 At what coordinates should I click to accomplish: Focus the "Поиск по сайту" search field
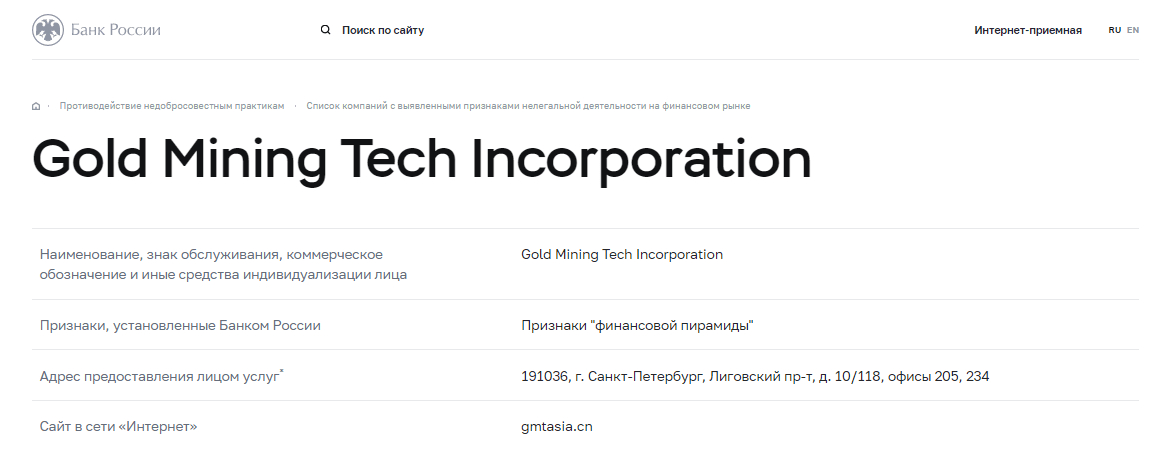point(383,30)
